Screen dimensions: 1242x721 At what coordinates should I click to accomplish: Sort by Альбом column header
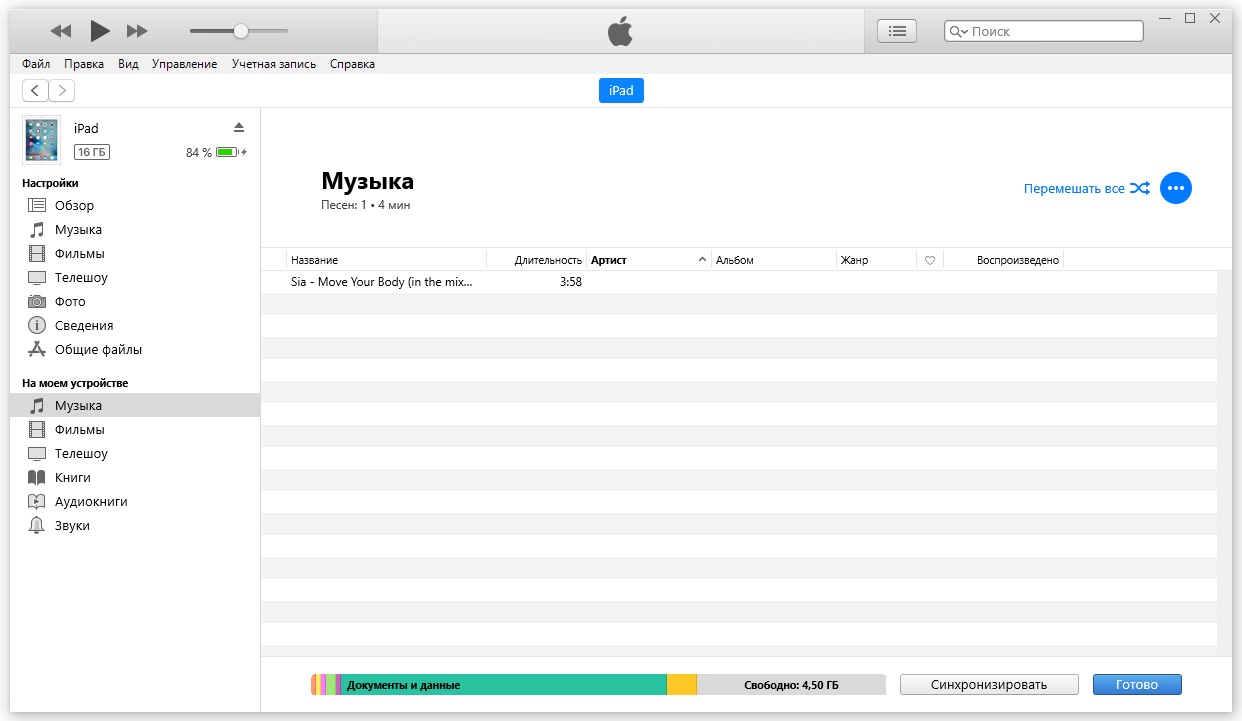click(x=773, y=260)
